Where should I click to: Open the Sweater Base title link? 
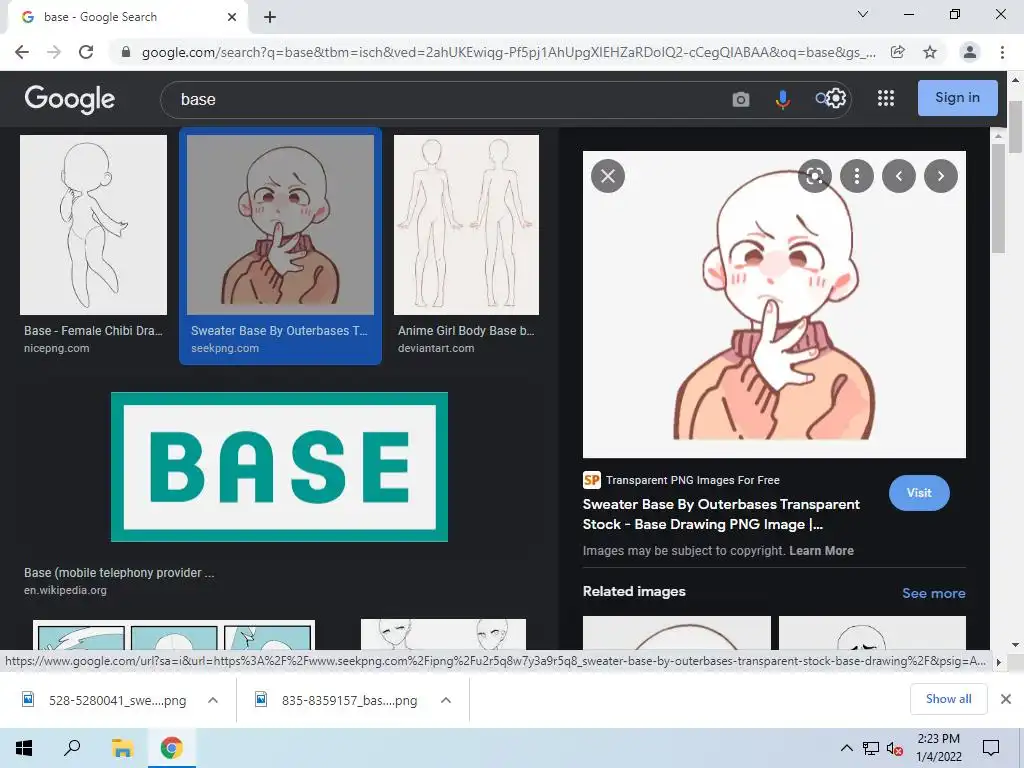721,514
